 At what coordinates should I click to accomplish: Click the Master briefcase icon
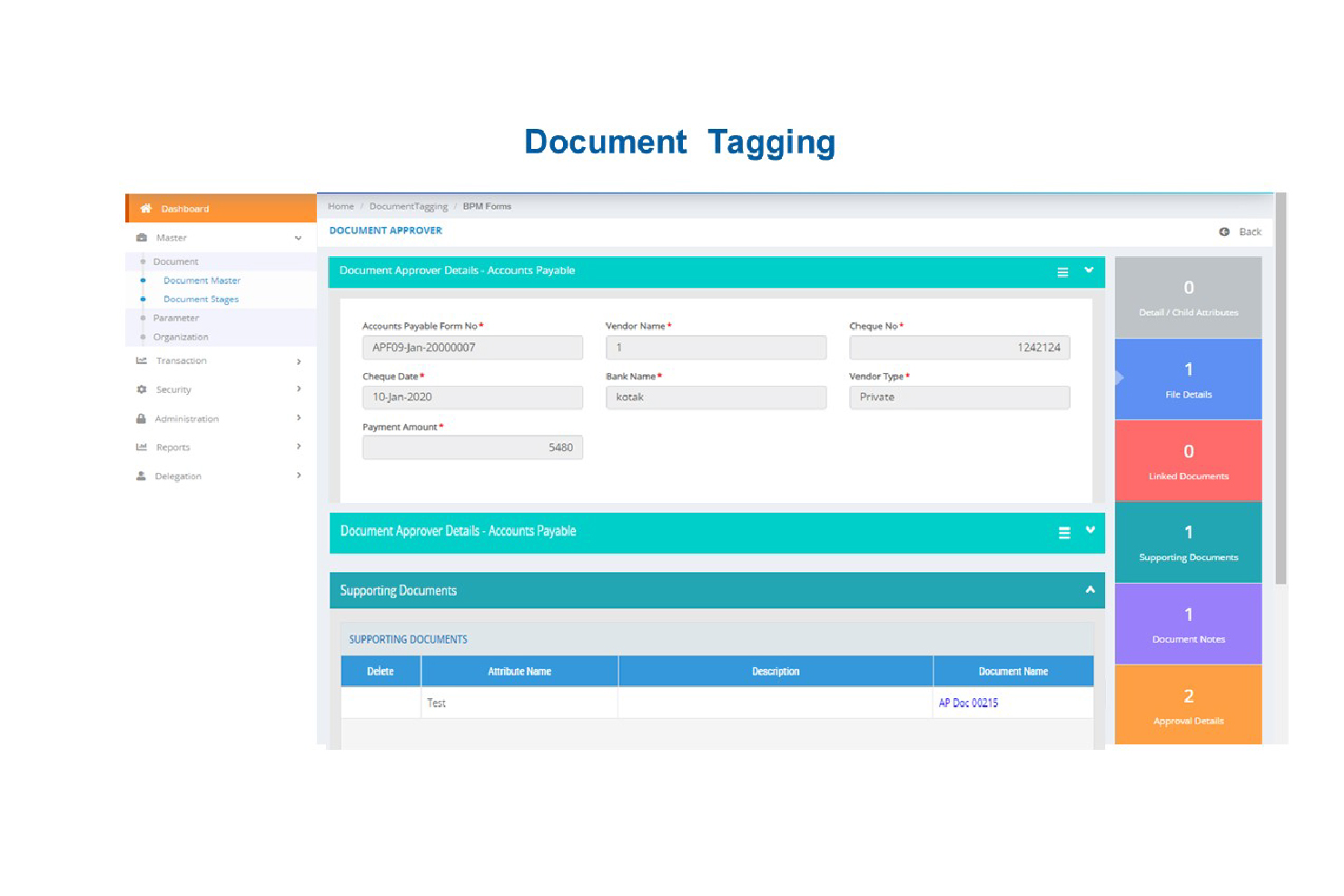142,238
